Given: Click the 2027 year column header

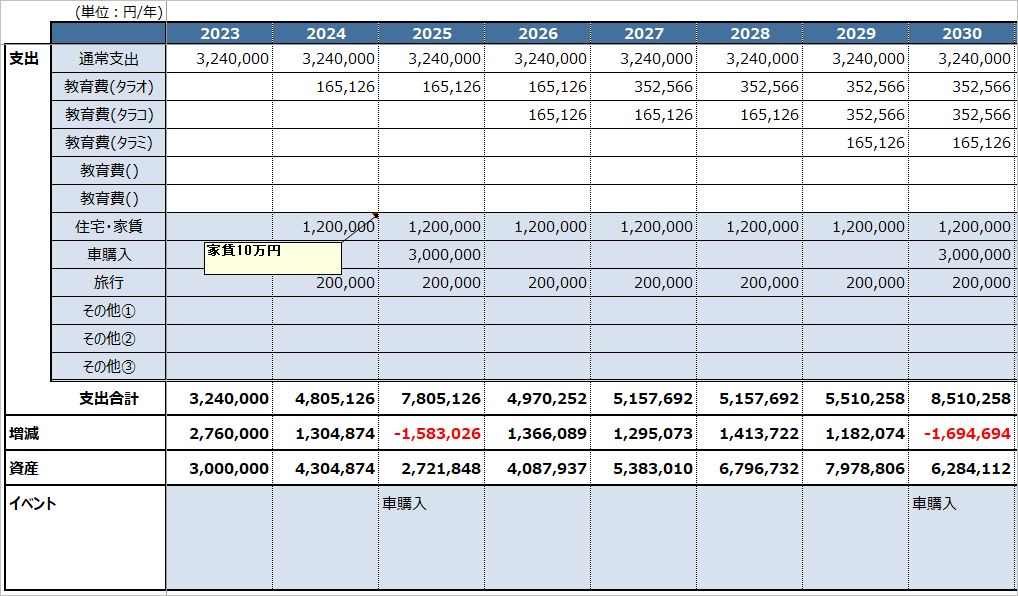Looking at the screenshot, I should tap(643, 34).
